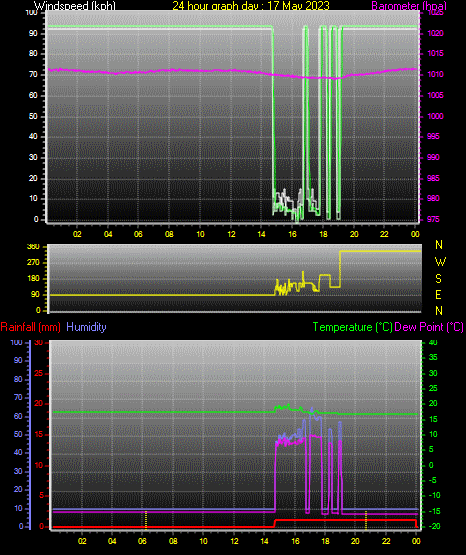This screenshot has height=555, width=466.
Task: Click the "24 hour graph day : 17 May 2023" title
Action: pos(251,6)
